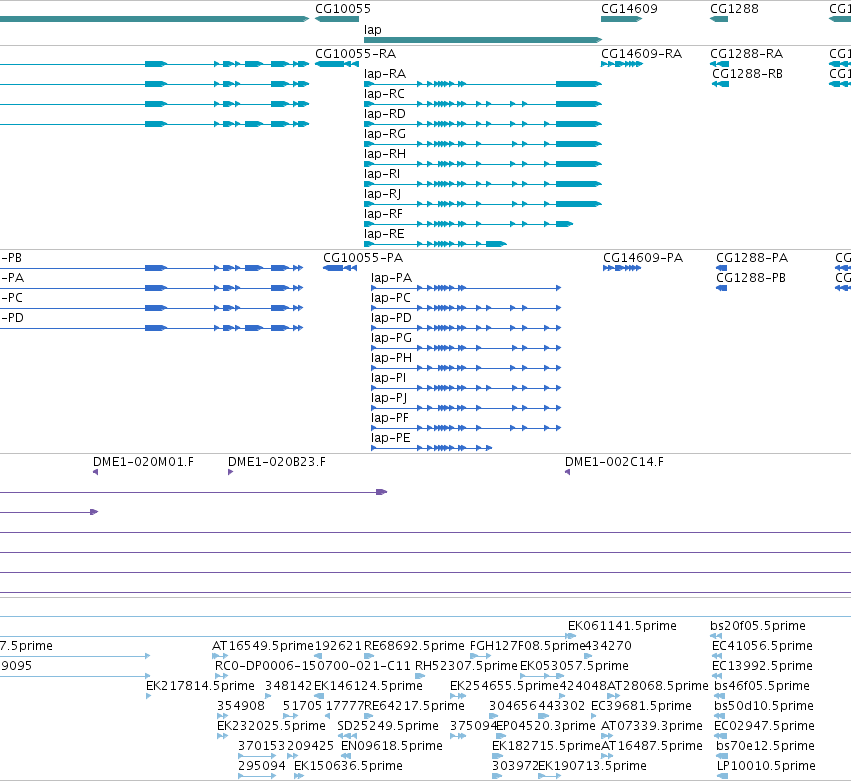Image resolution: width=851 pixels, height=781 pixels.
Task: Click the DME1-020B23.F marker label
Action: coord(277,462)
